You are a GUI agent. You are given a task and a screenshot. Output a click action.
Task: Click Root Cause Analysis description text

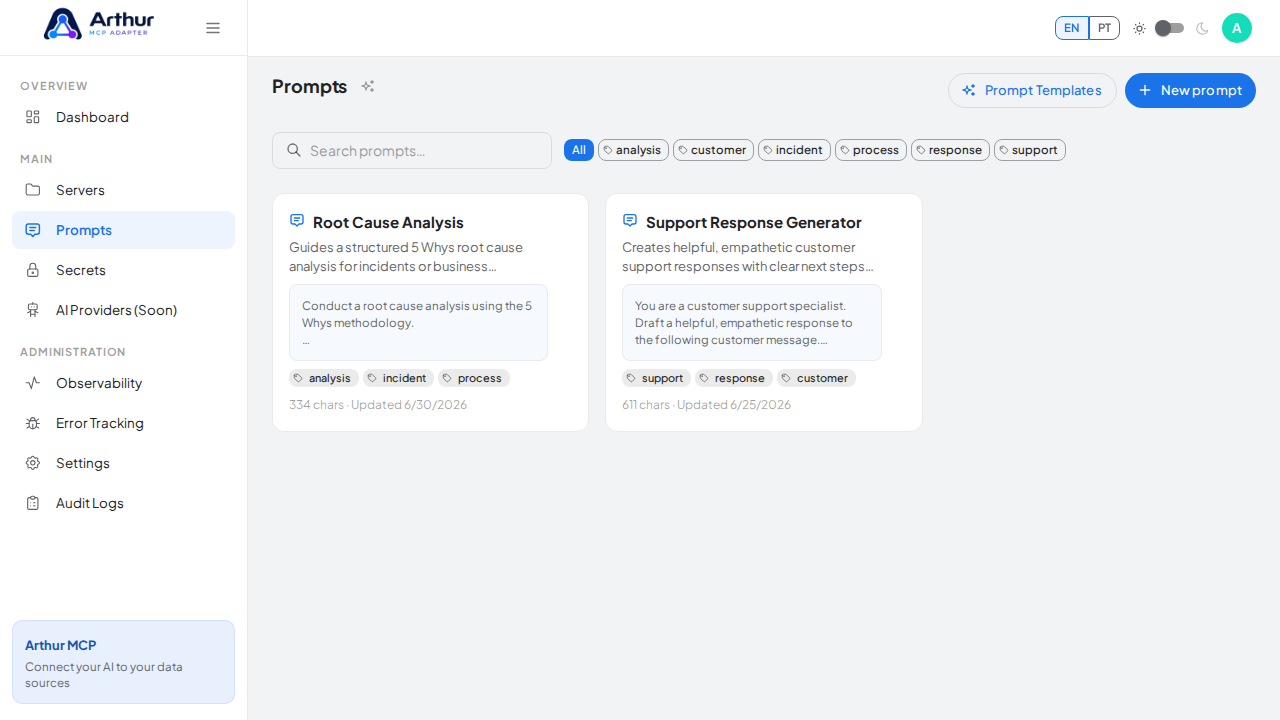pos(406,257)
